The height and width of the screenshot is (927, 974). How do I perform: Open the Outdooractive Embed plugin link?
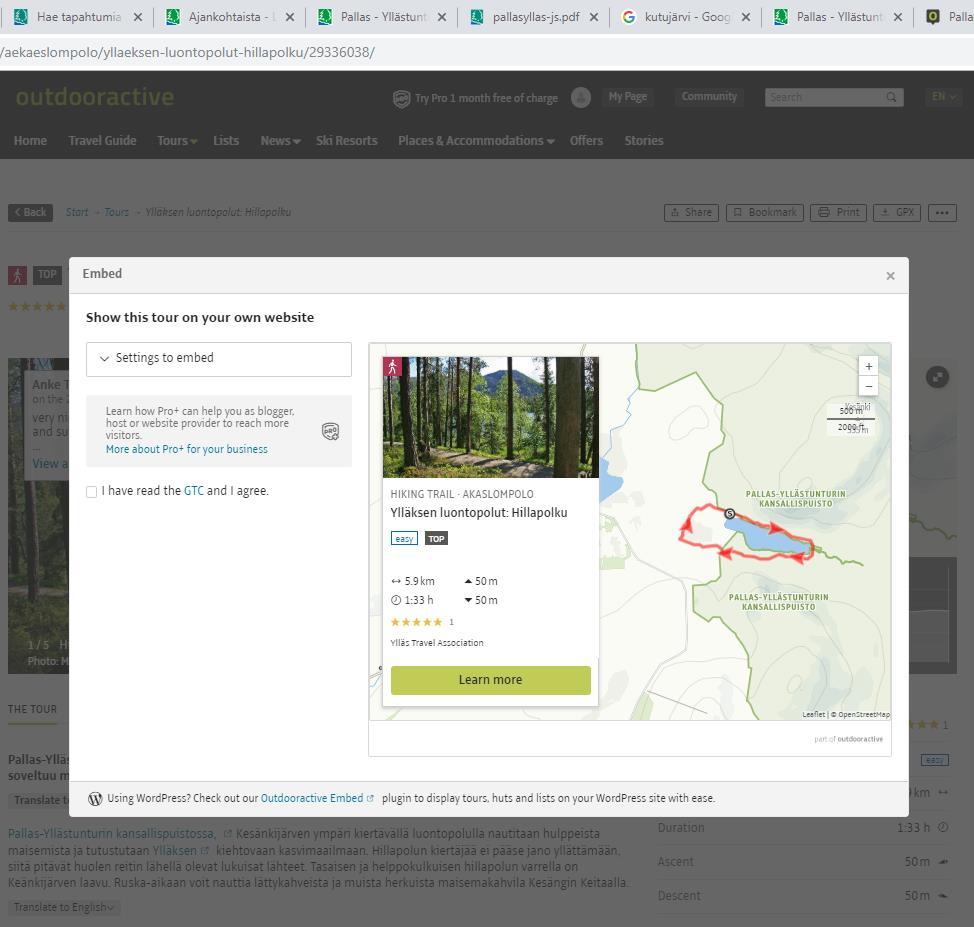(x=317, y=798)
